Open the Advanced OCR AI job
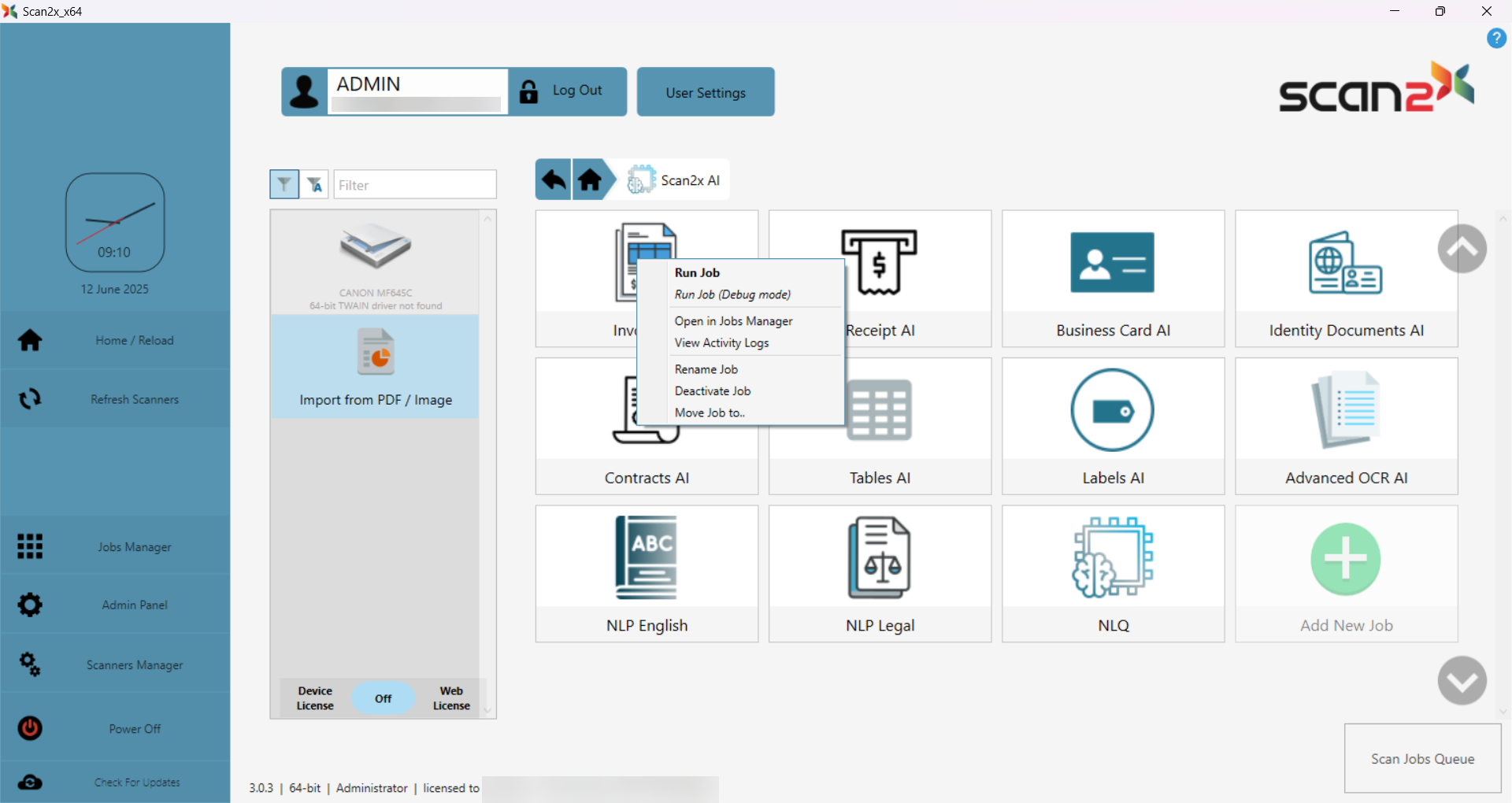The height and width of the screenshot is (803, 1512). click(1345, 425)
